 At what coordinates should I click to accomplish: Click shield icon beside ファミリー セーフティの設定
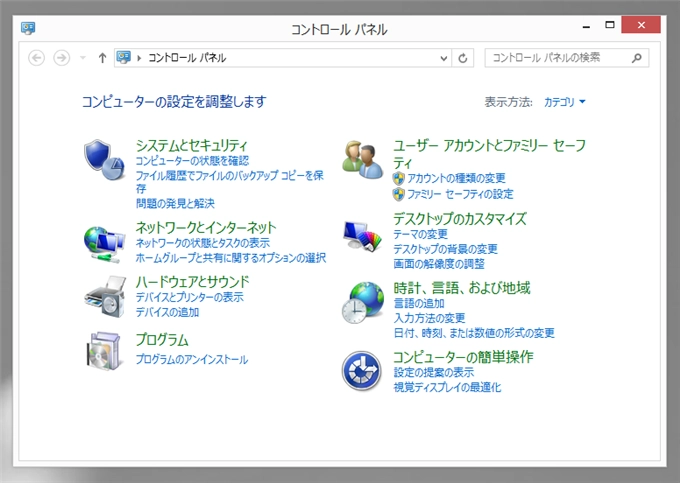[x=399, y=194]
